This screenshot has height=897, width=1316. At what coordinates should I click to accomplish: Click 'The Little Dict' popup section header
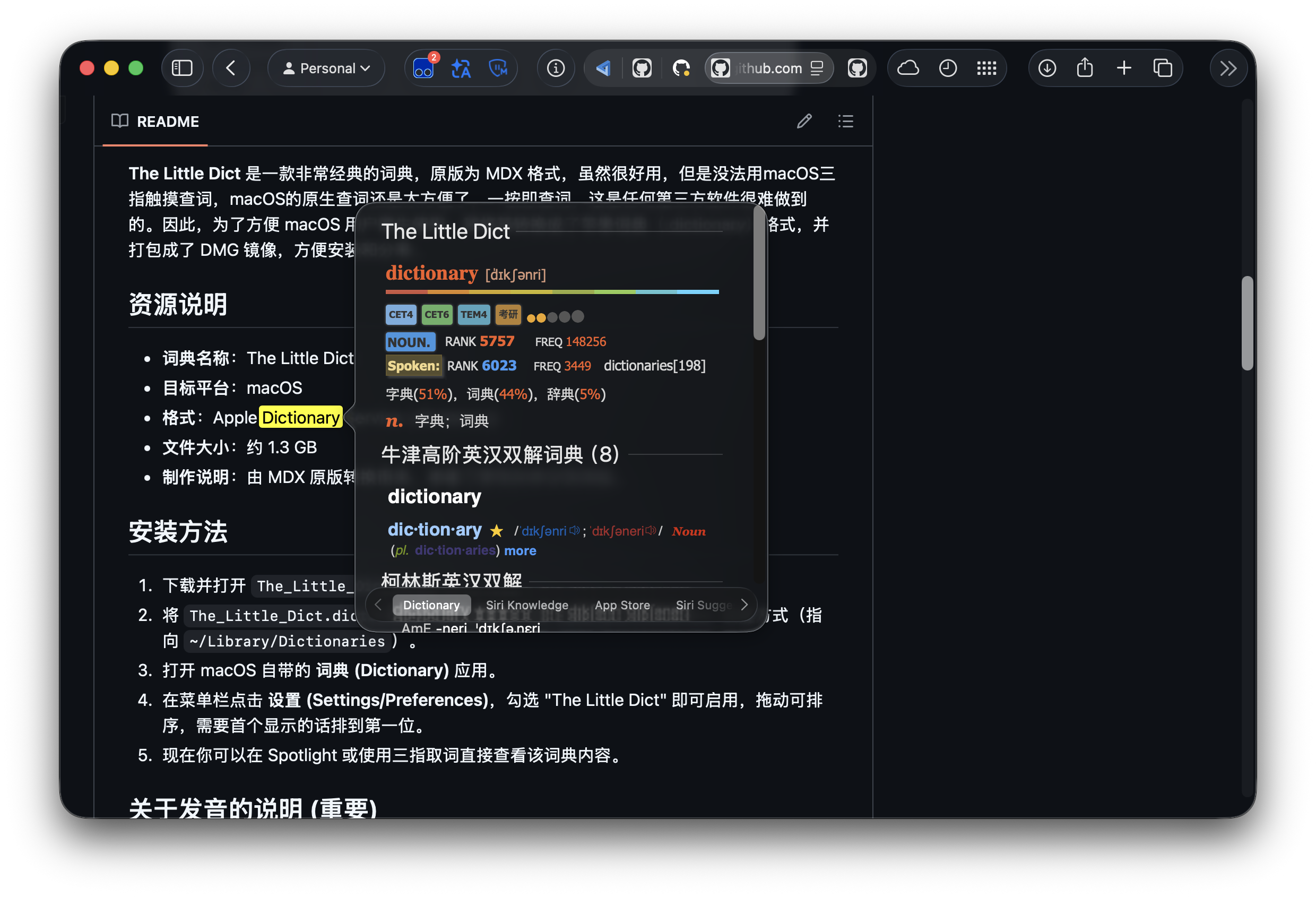click(x=445, y=231)
